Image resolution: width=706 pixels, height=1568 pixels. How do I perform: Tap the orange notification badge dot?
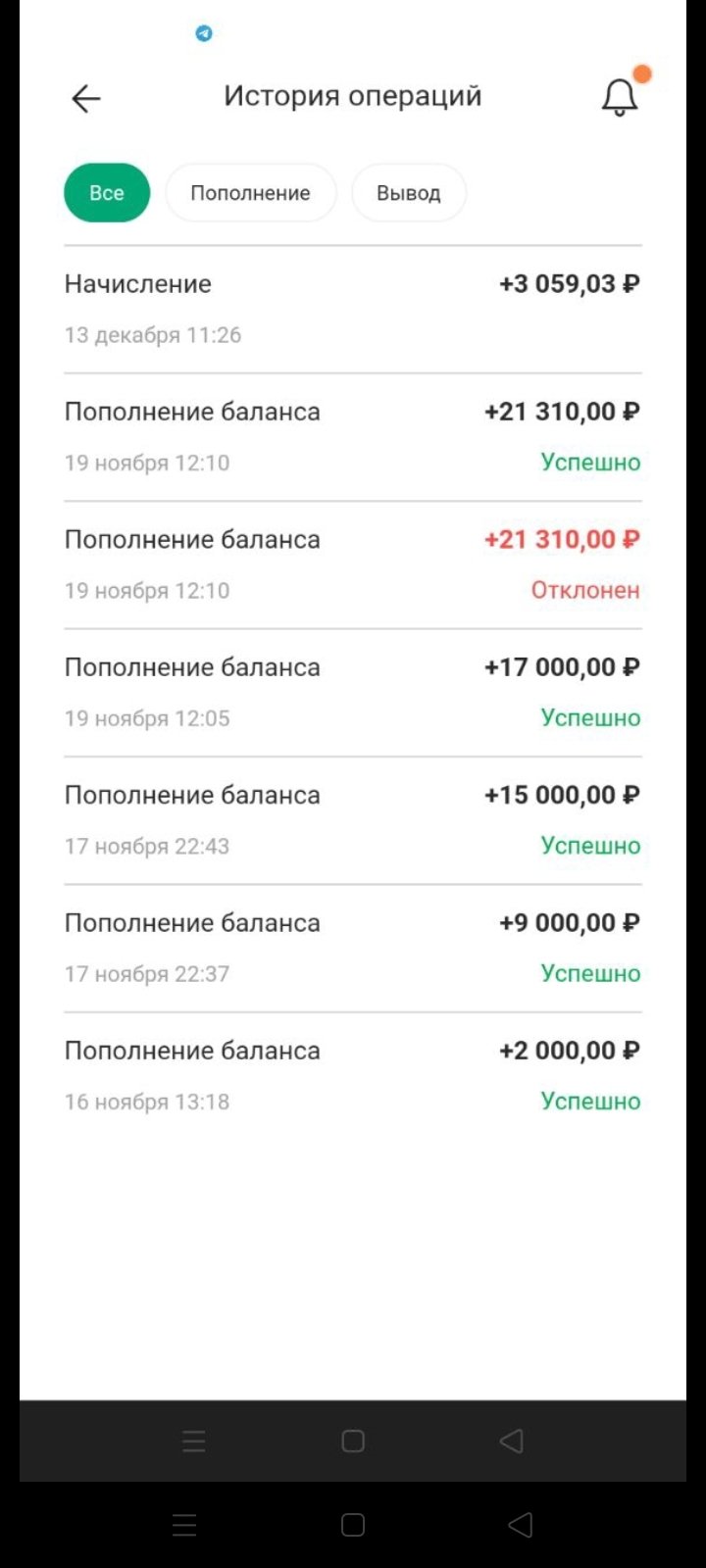(x=642, y=74)
